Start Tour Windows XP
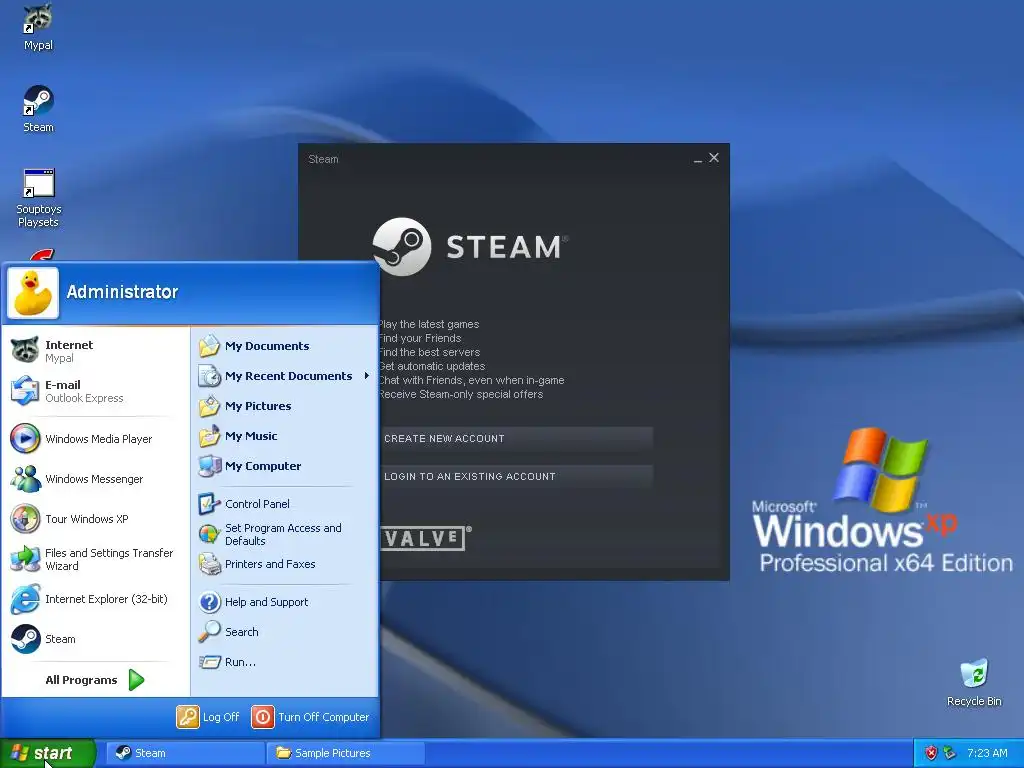The width and height of the screenshot is (1024, 768). click(x=95, y=519)
